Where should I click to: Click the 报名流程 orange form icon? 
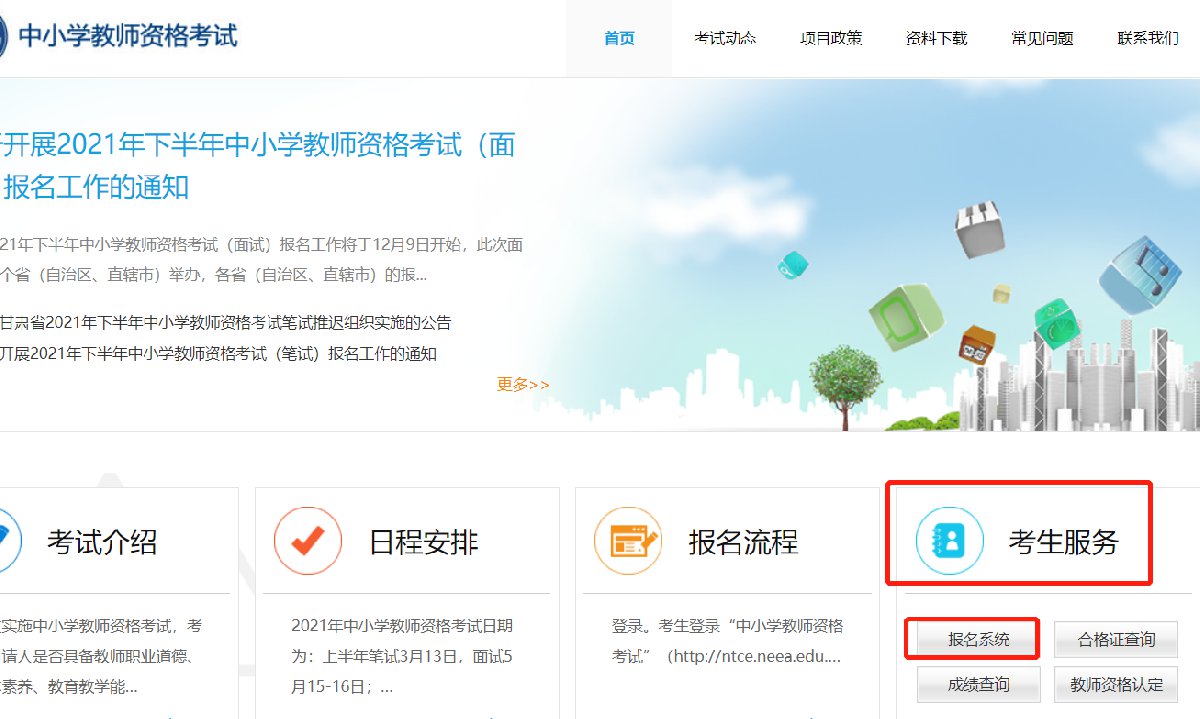coord(628,541)
